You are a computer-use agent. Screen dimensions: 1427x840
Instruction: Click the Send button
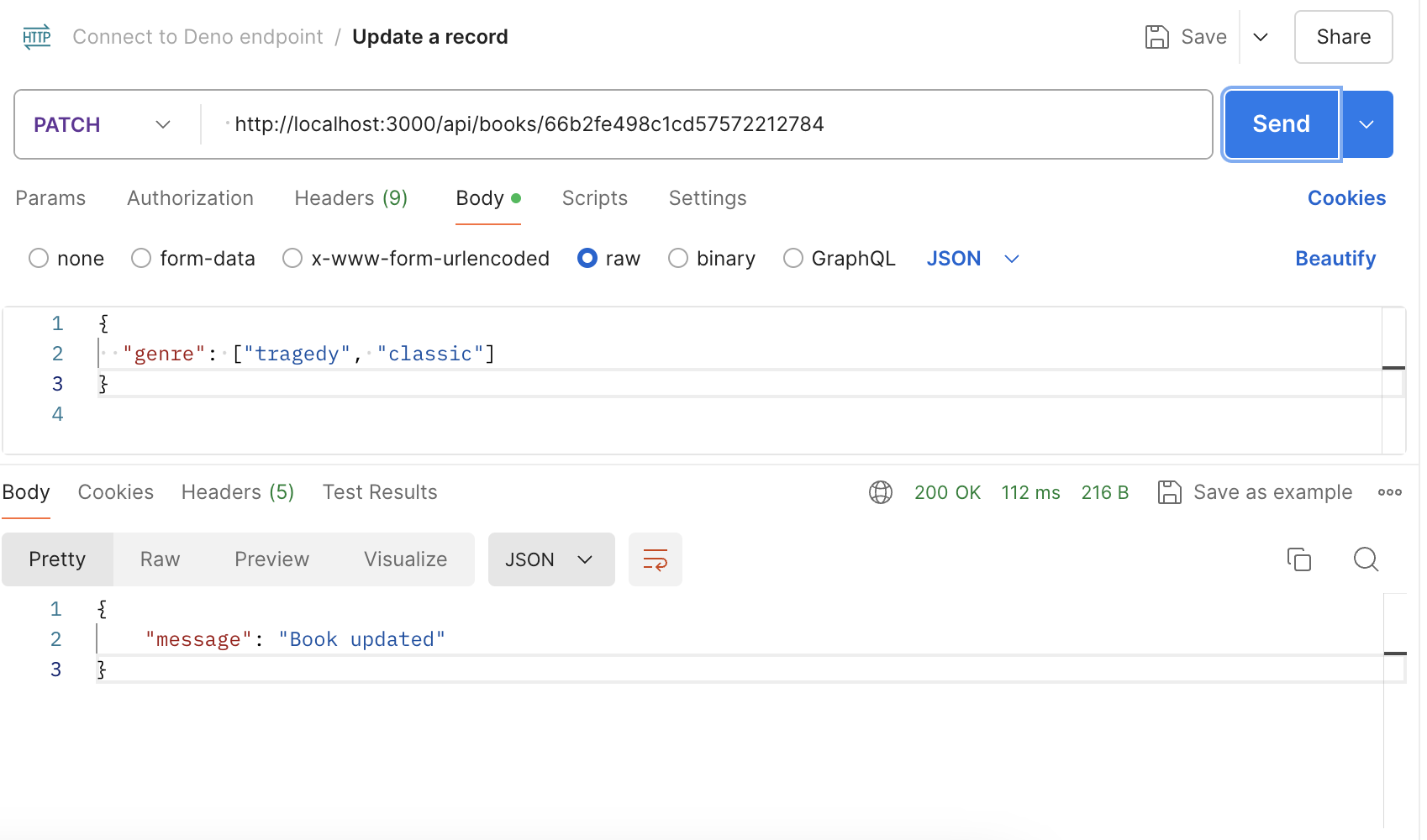(1279, 123)
